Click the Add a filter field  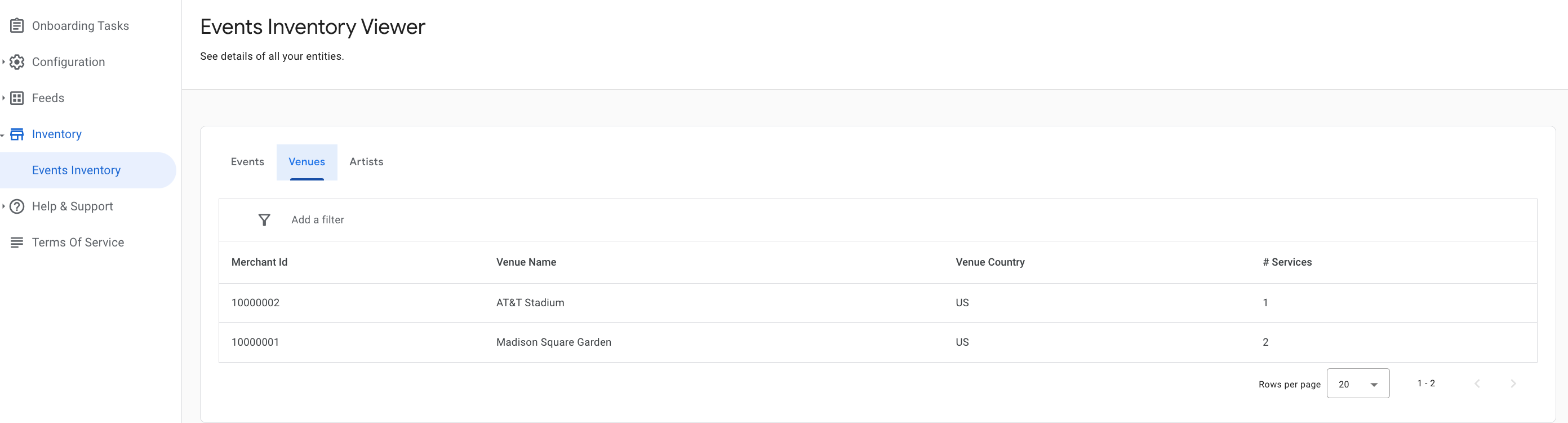point(318,219)
